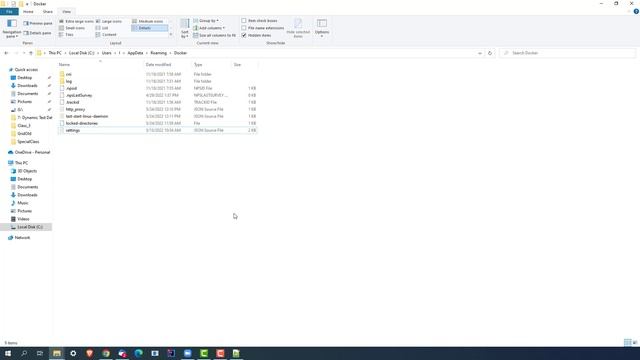Refresh the Docker folder view
Viewport: 640px width, 360px height.
[x=490, y=53]
